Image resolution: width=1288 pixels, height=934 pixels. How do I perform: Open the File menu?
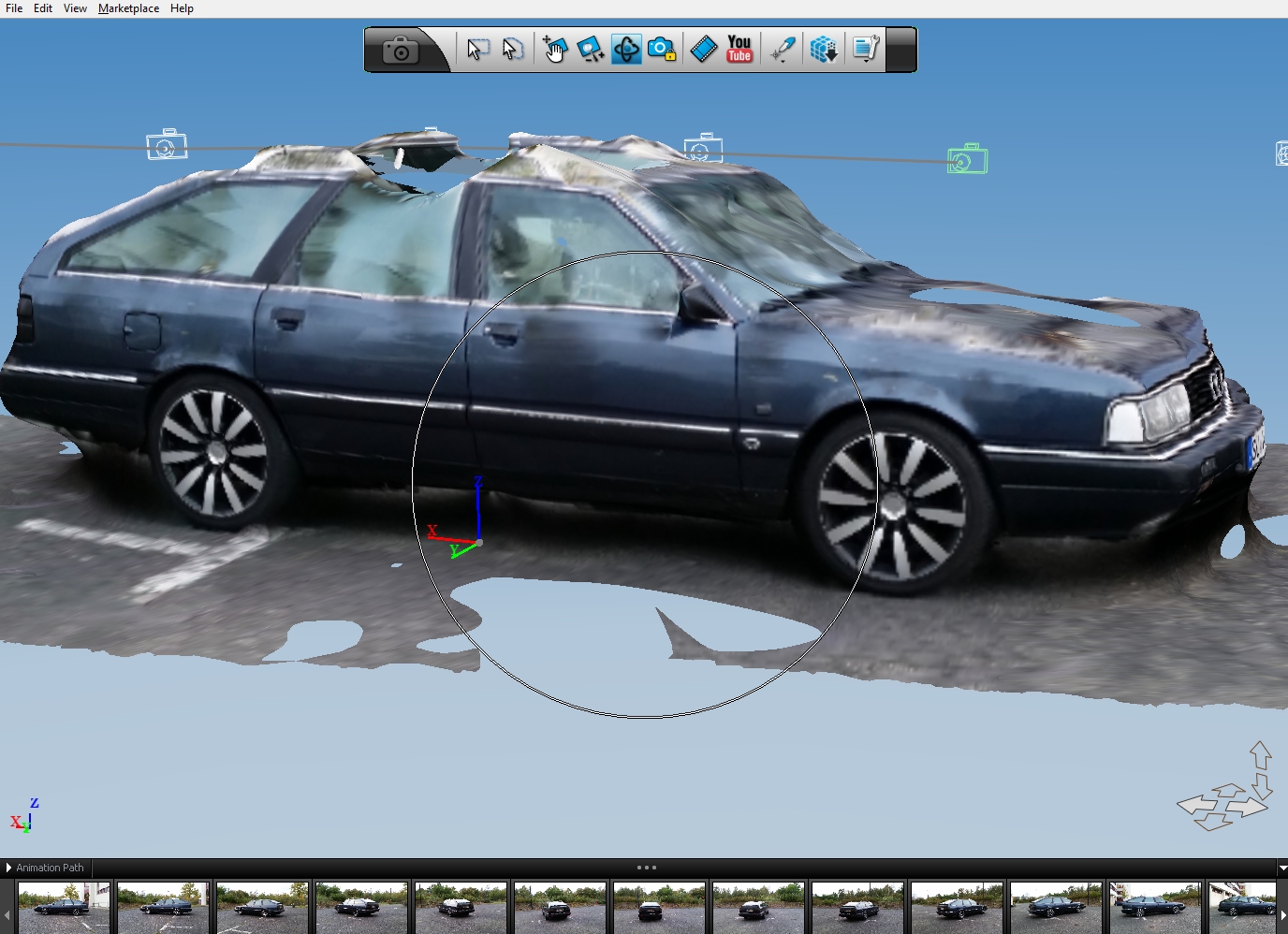coord(14,8)
